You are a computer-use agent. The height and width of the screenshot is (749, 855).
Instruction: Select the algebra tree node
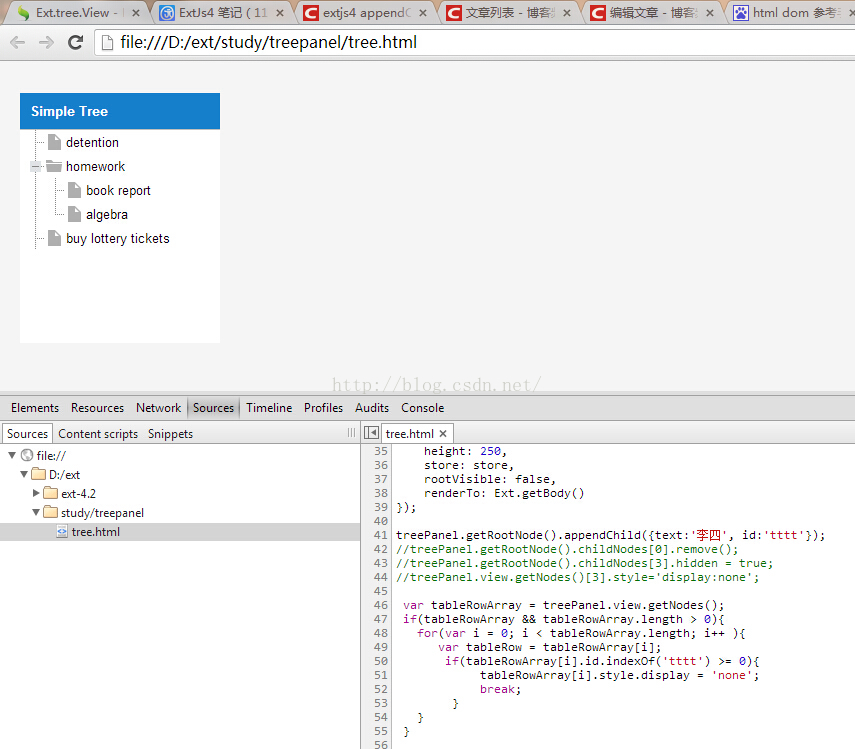click(107, 214)
